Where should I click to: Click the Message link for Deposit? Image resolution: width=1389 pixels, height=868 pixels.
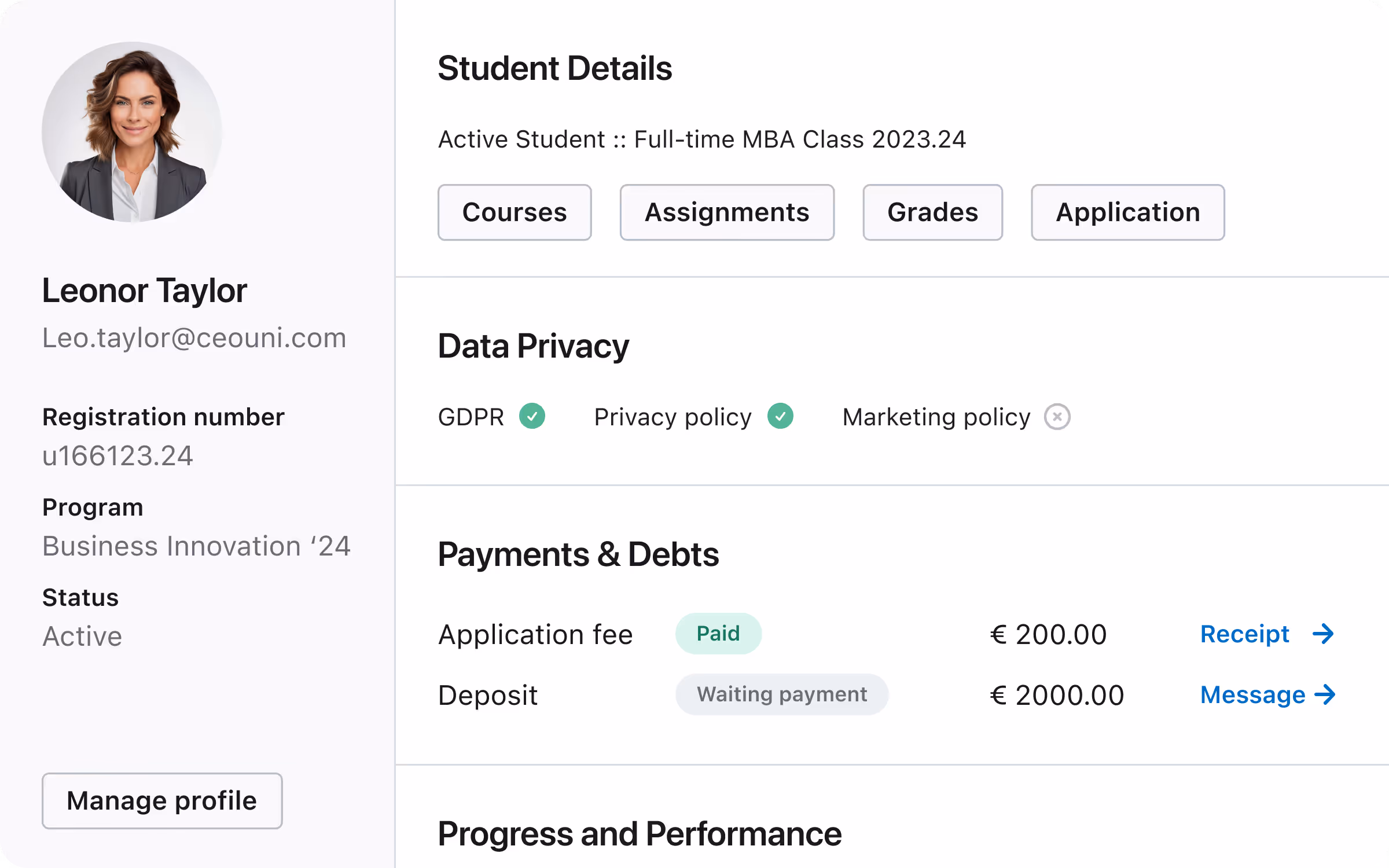tap(1252, 694)
